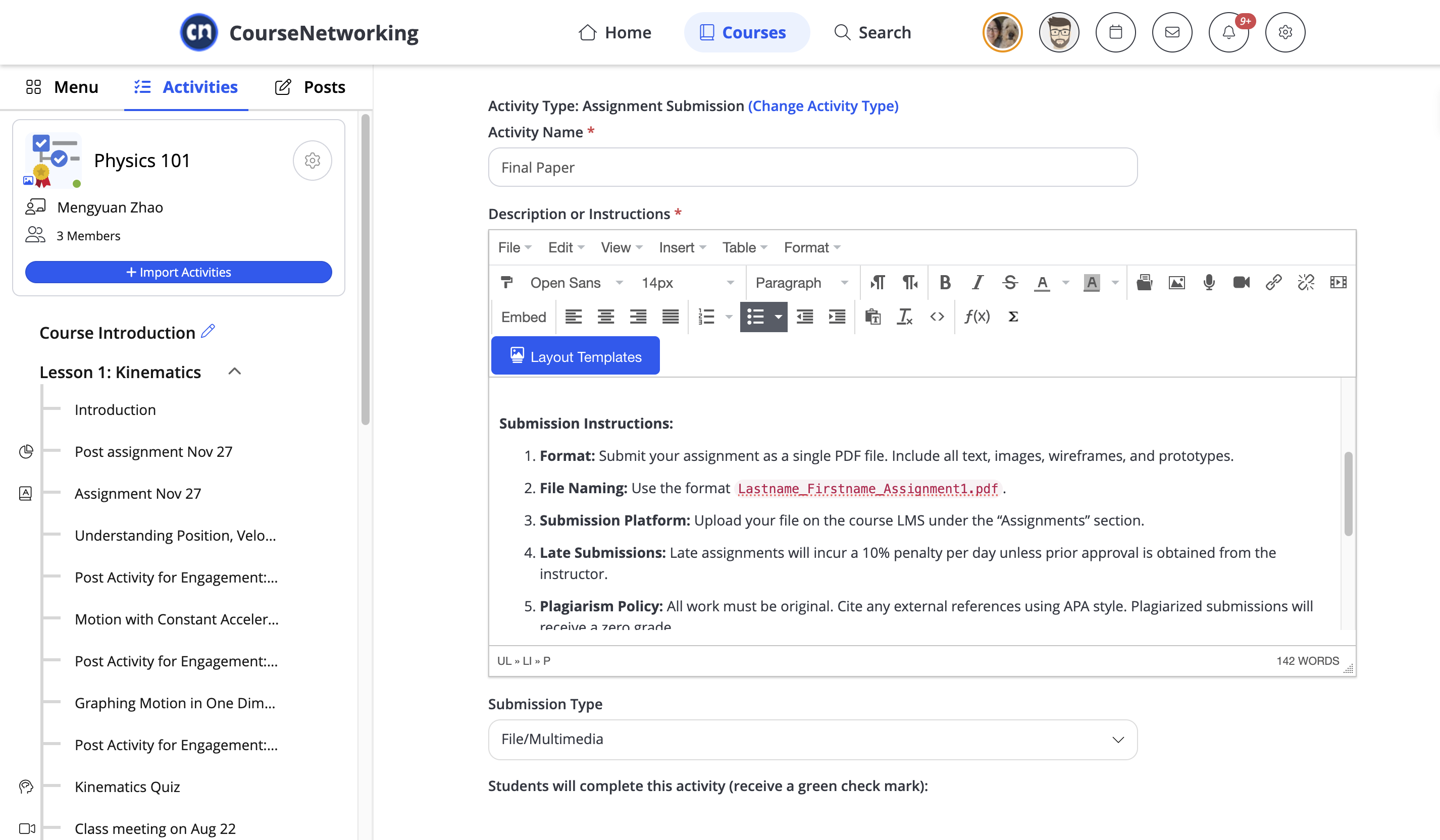This screenshot has height=840, width=1440.
Task: Open the File menu in the editor
Action: click(x=515, y=247)
